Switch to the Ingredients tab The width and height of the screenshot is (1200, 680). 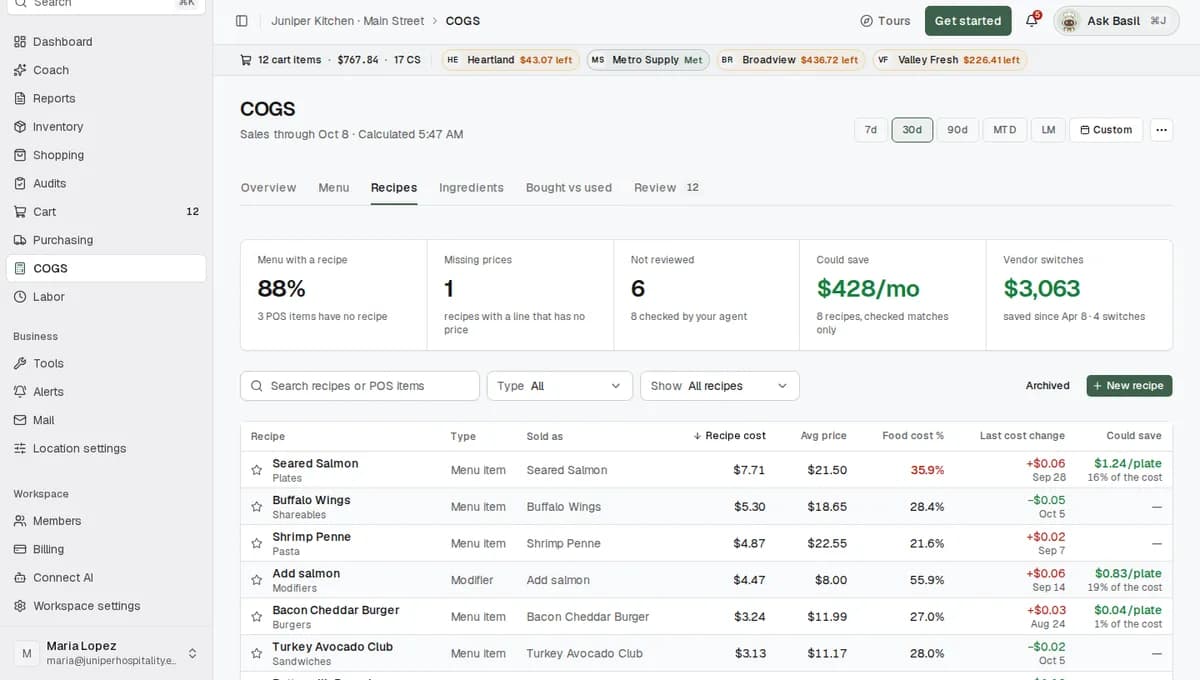pyautogui.click(x=471, y=188)
